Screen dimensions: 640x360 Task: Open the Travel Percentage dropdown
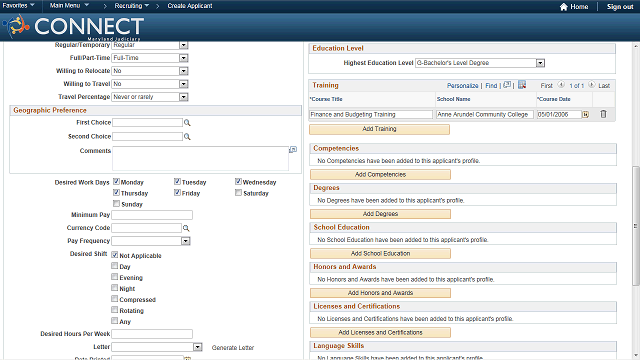pyautogui.click(x=184, y=97)
